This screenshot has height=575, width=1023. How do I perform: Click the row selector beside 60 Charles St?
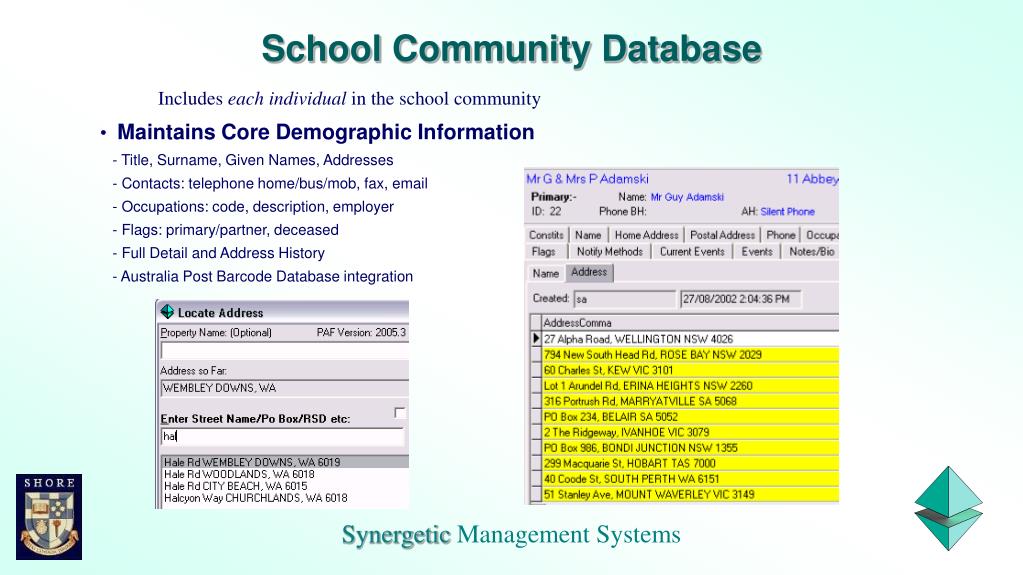536,370
